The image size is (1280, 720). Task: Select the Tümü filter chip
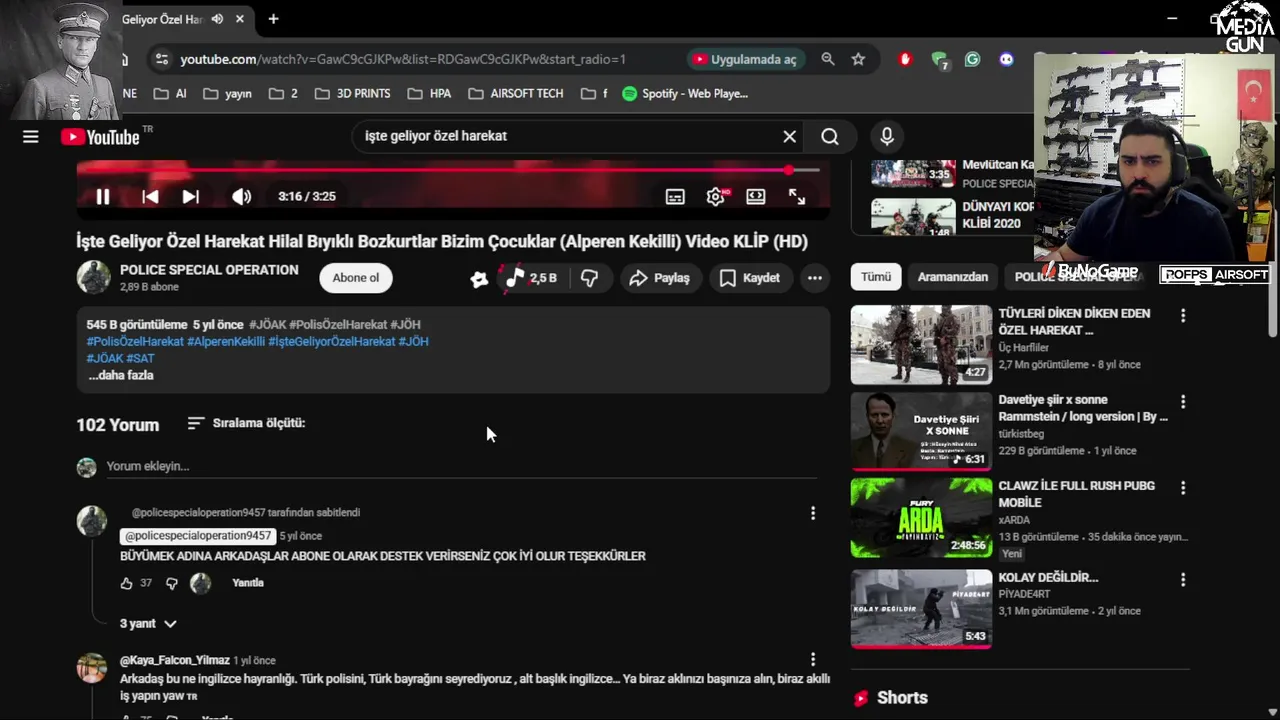876,277
